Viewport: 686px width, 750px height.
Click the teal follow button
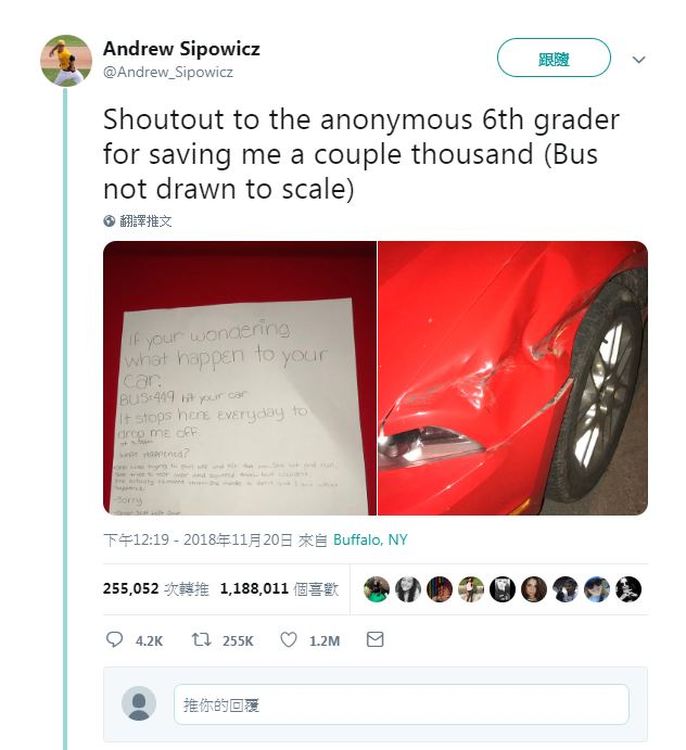(x=554, y=58)
